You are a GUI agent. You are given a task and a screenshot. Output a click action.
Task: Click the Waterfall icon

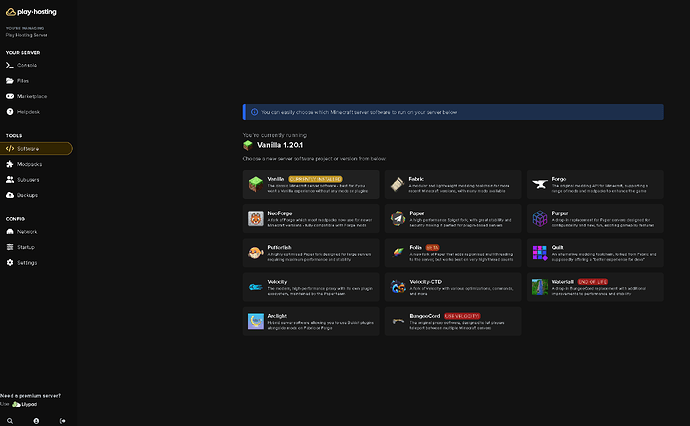click(x=540, y=287)
